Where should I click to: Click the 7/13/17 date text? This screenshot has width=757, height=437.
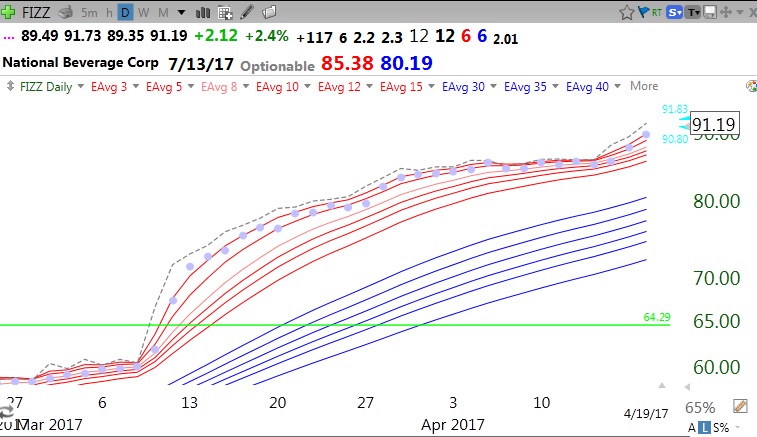[x=201, y=64]
